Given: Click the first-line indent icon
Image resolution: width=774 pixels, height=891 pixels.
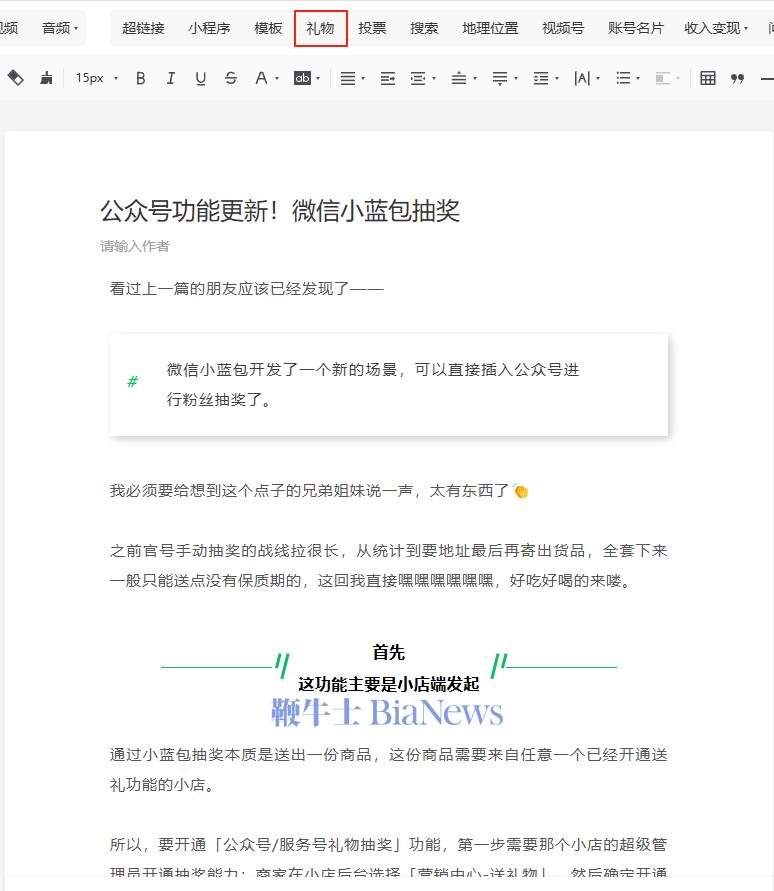Looking at the screenshot, I should (x=418, y=78).
